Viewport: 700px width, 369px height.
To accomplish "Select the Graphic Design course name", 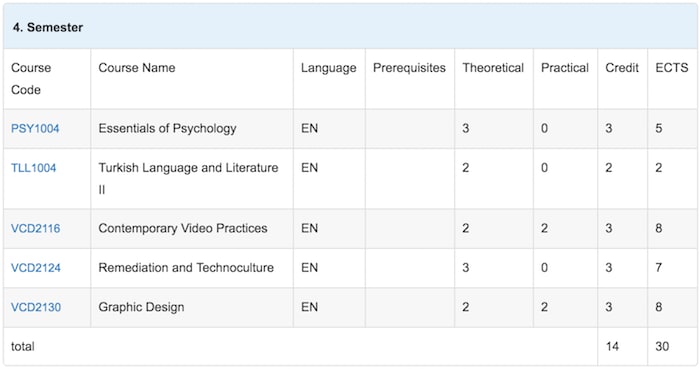I will click(141, 307).
